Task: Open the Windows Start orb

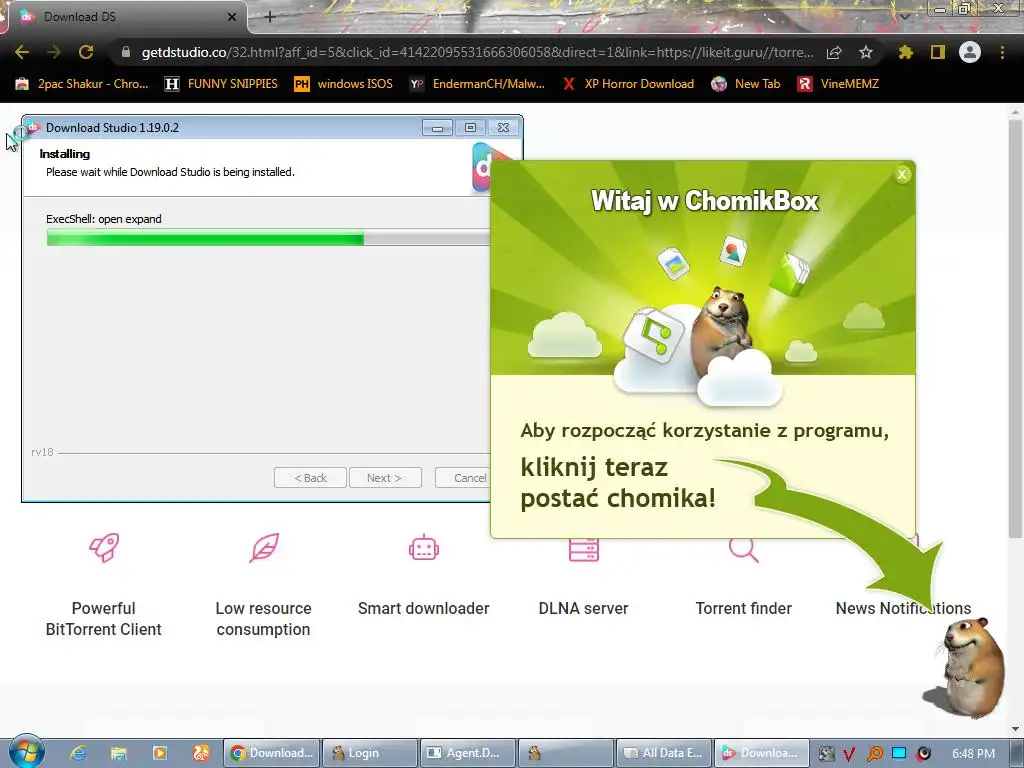Action: point(26,752)
